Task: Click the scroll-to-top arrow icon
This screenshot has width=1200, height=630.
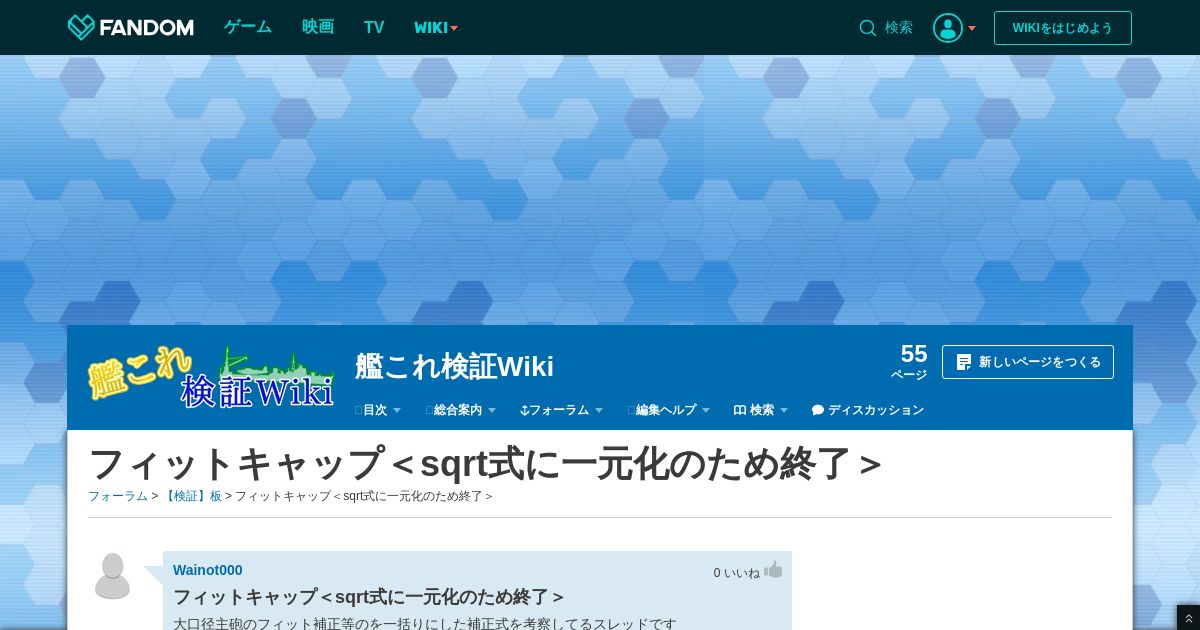Action: tap(1188, 618)
